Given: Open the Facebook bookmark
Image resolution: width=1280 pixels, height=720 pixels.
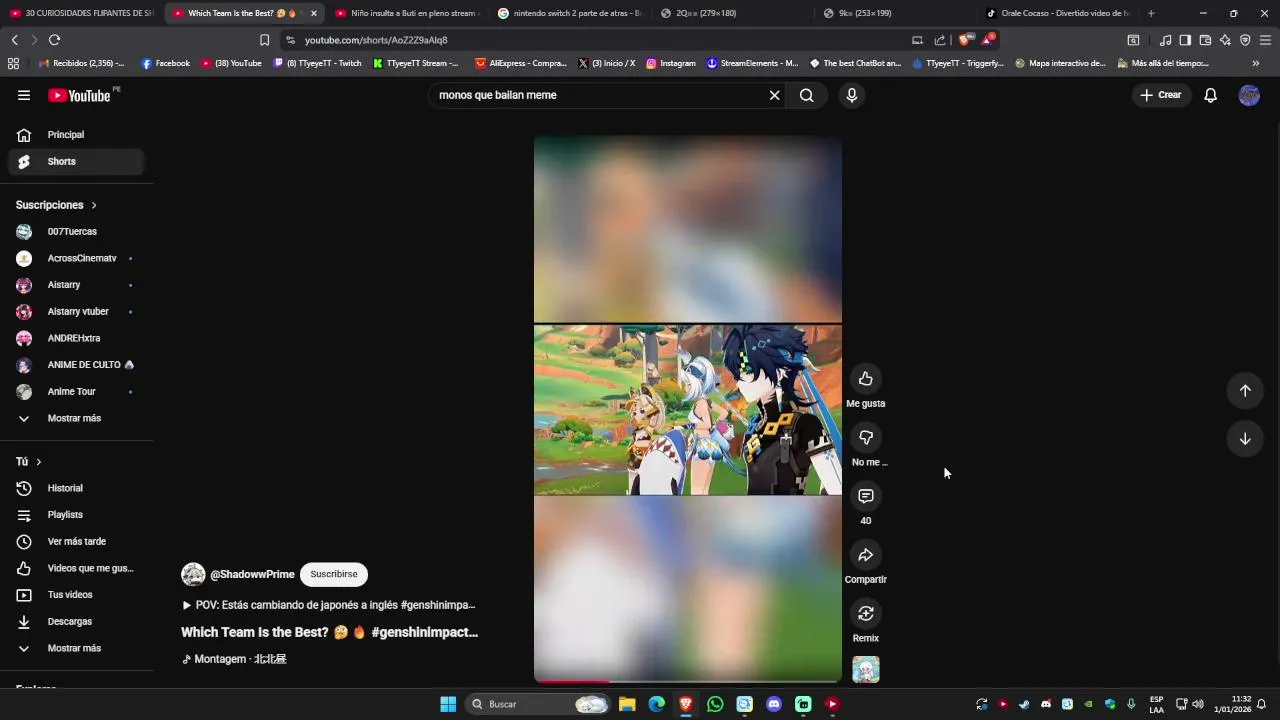Looking at the screenshot, I should (165, 63).
